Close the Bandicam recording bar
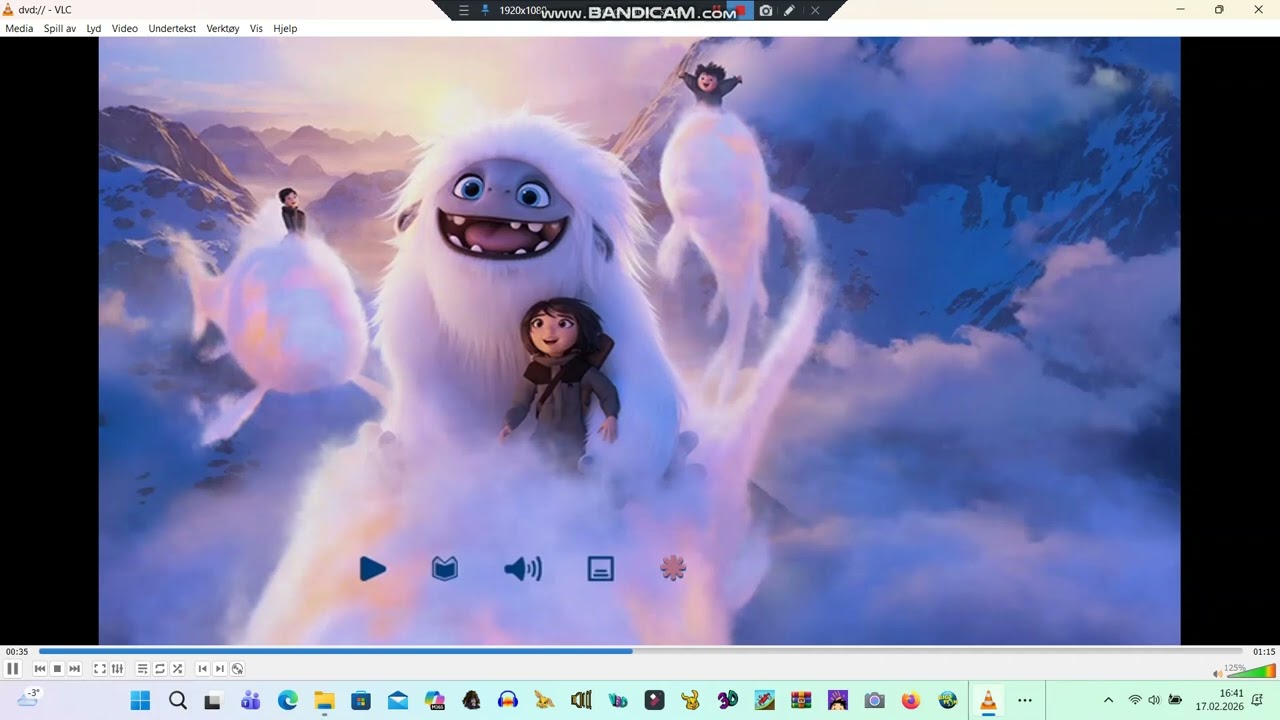 coord(815,10)
